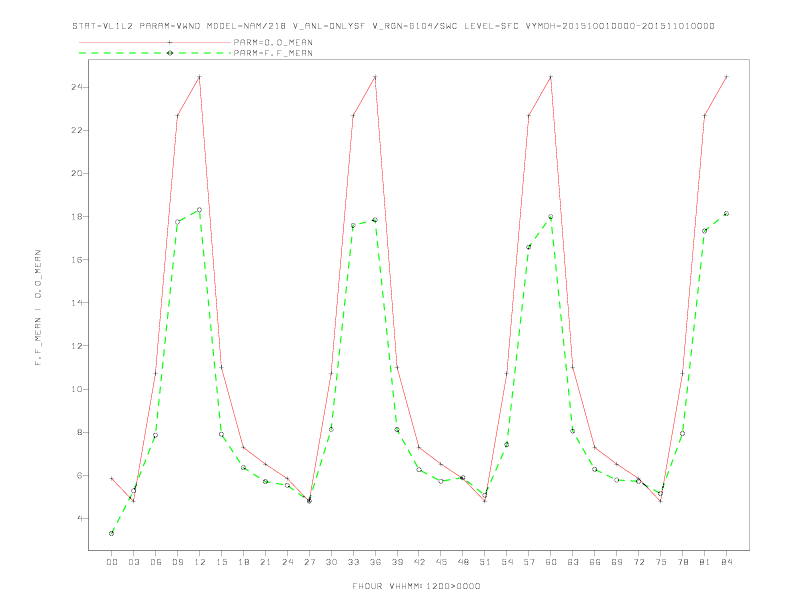Click x-axis forecast hour label 27

pos(309,562)
